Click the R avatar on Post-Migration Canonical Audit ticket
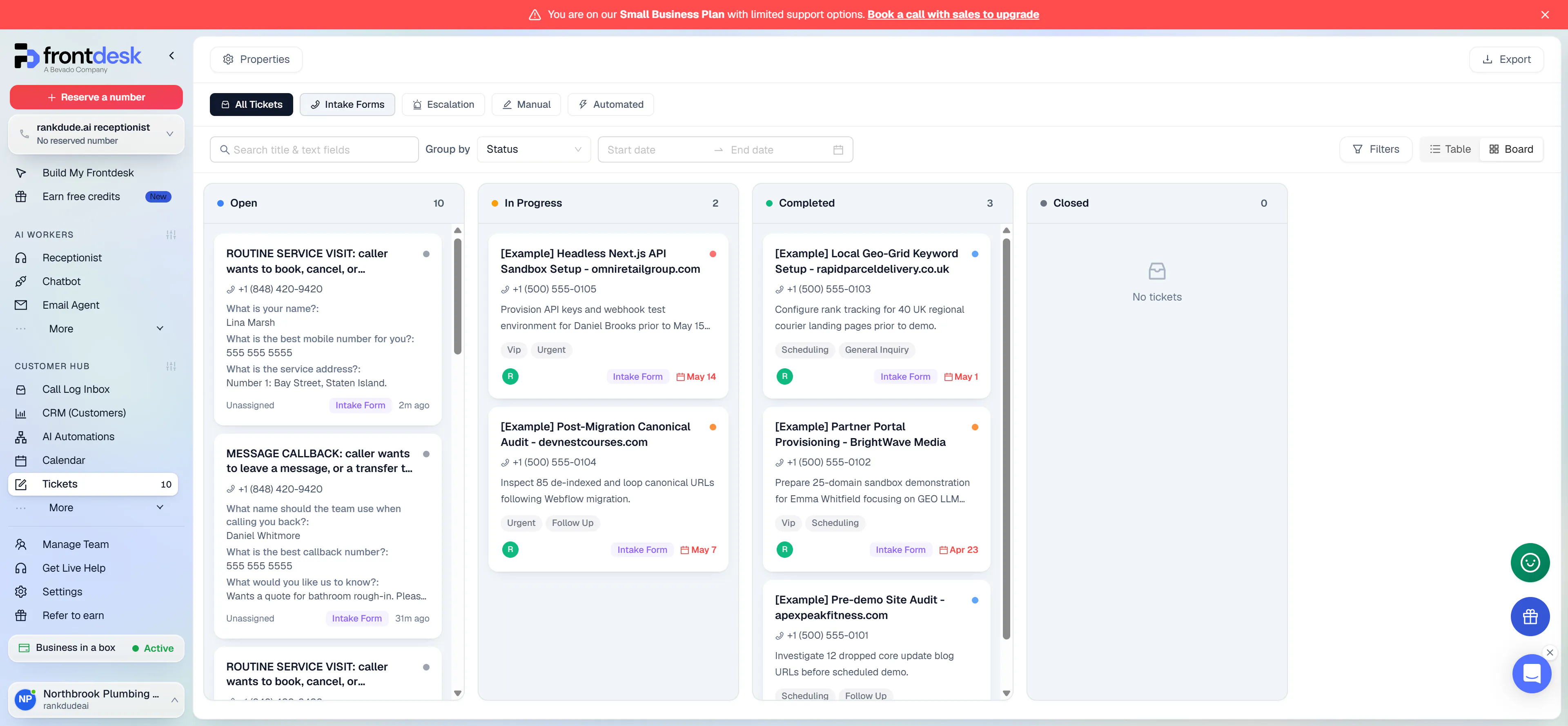 [x=510, y=550]
